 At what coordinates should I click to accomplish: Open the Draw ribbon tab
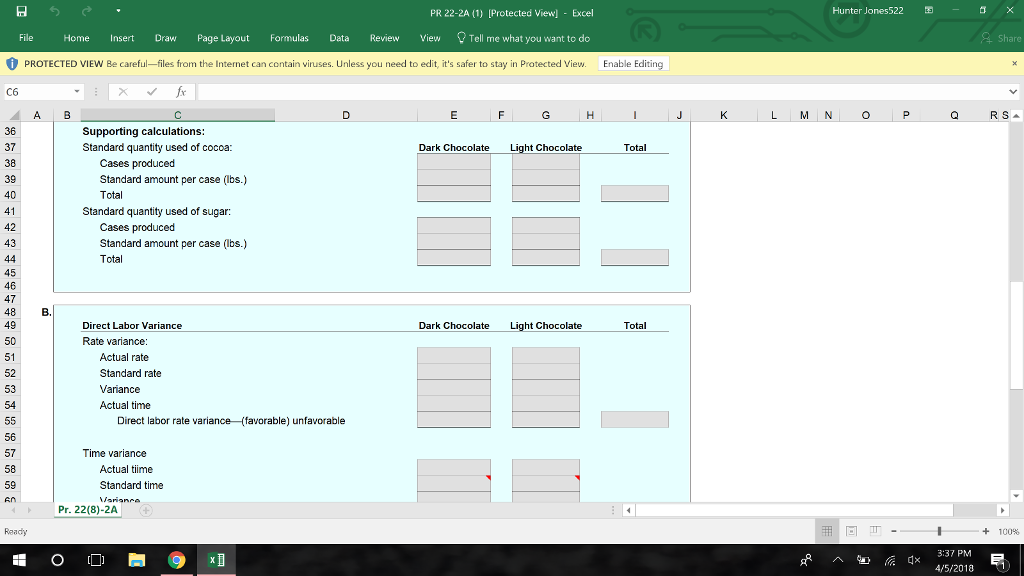165,38
